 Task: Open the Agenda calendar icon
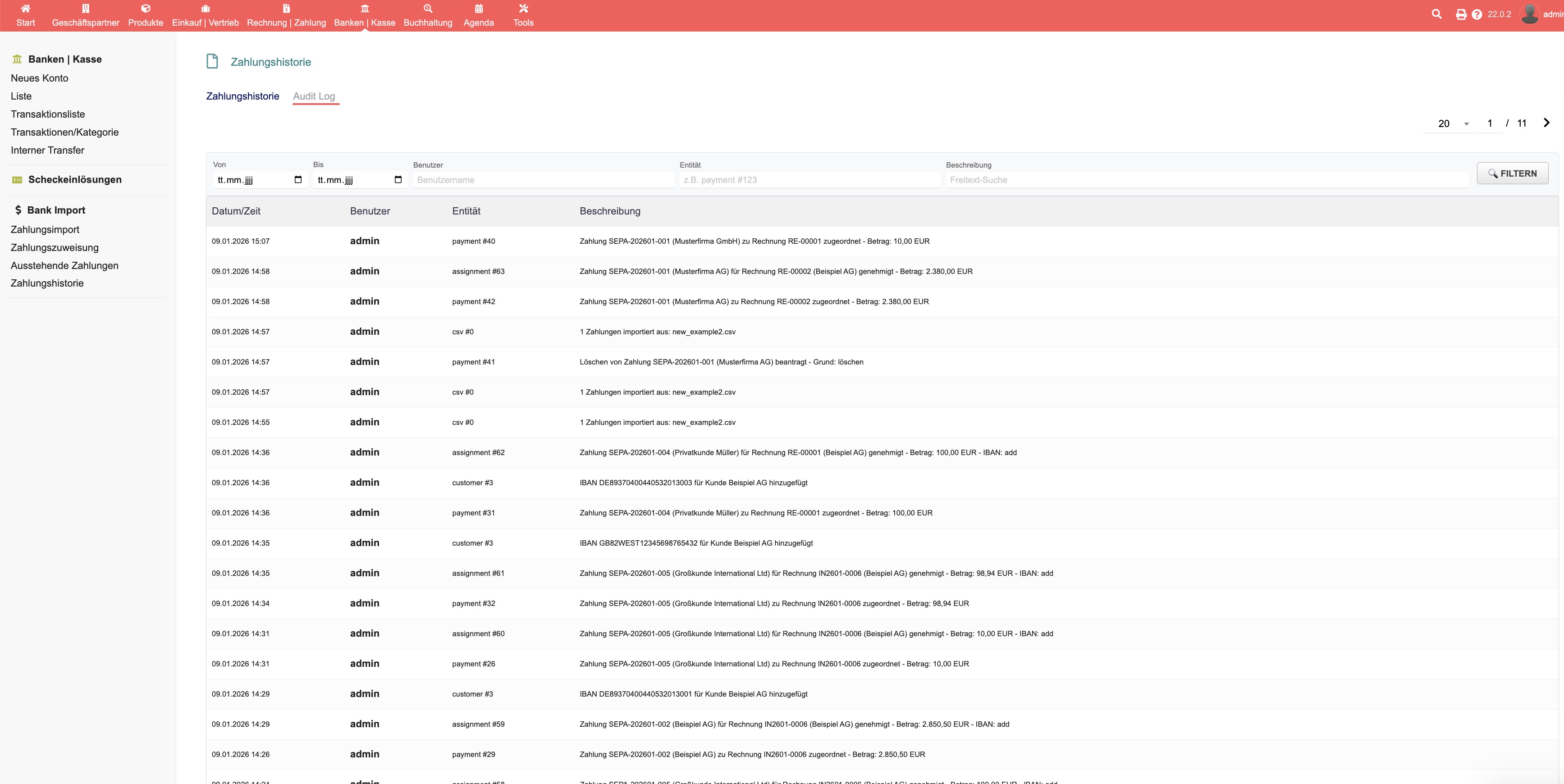478,9
